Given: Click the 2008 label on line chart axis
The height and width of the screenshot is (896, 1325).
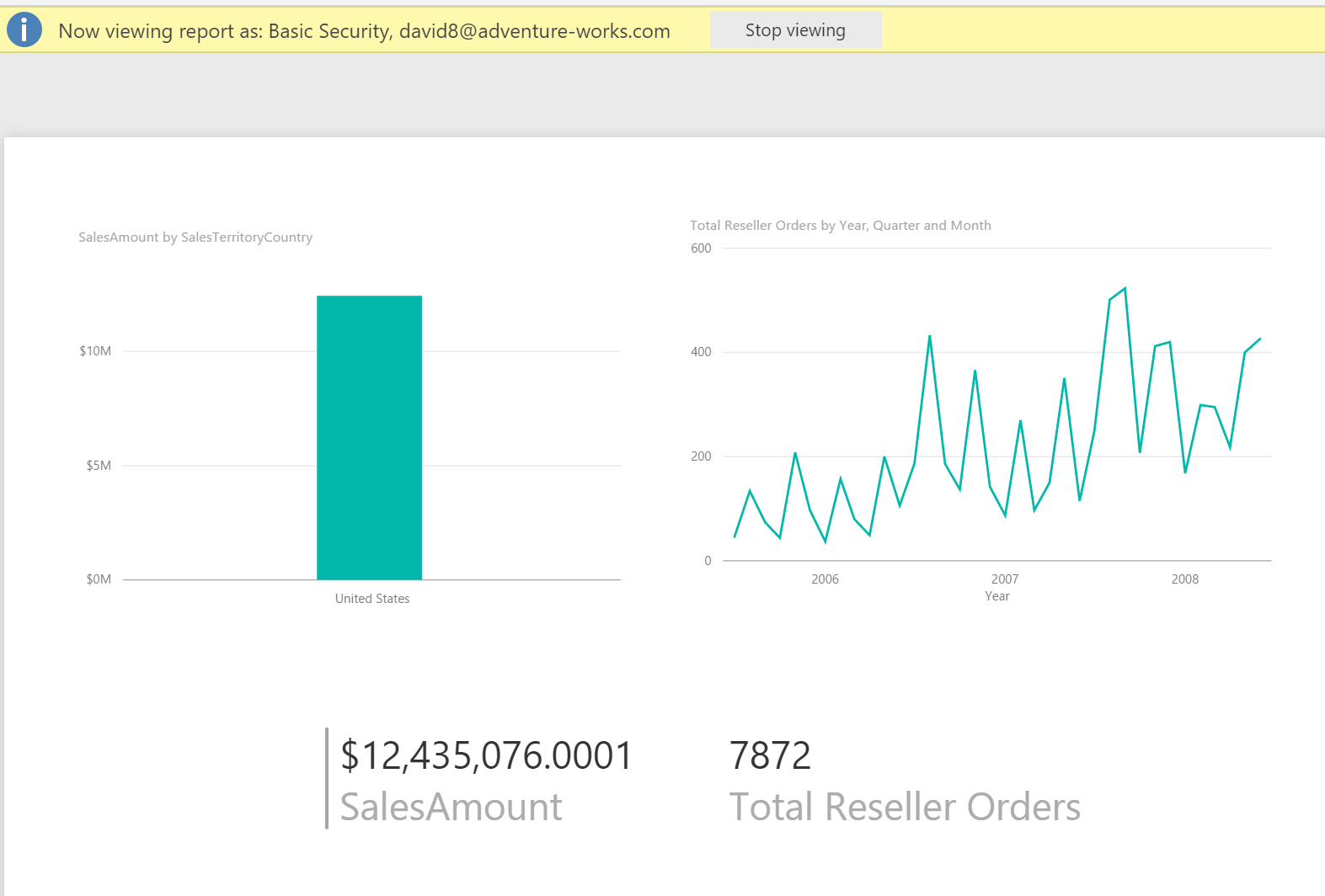Looking at the screenshot, I should (x=1184, y=579).
